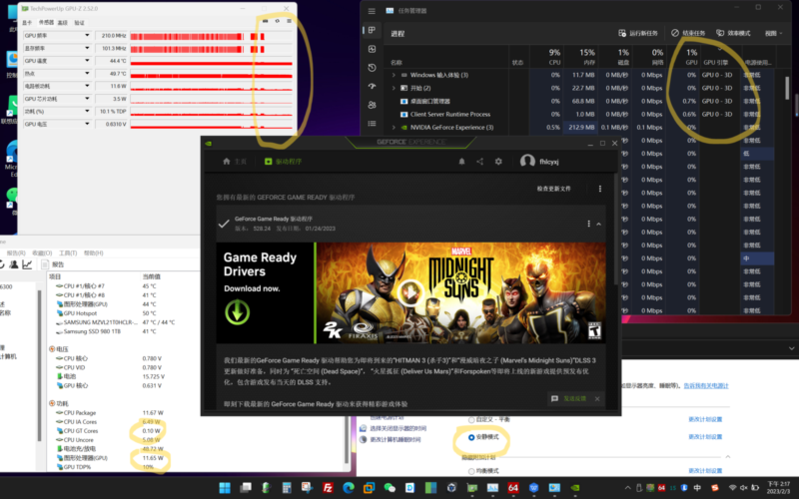Expand the Windows 输入体验 process group
The image size is (799, 499).
click(395, 75)
